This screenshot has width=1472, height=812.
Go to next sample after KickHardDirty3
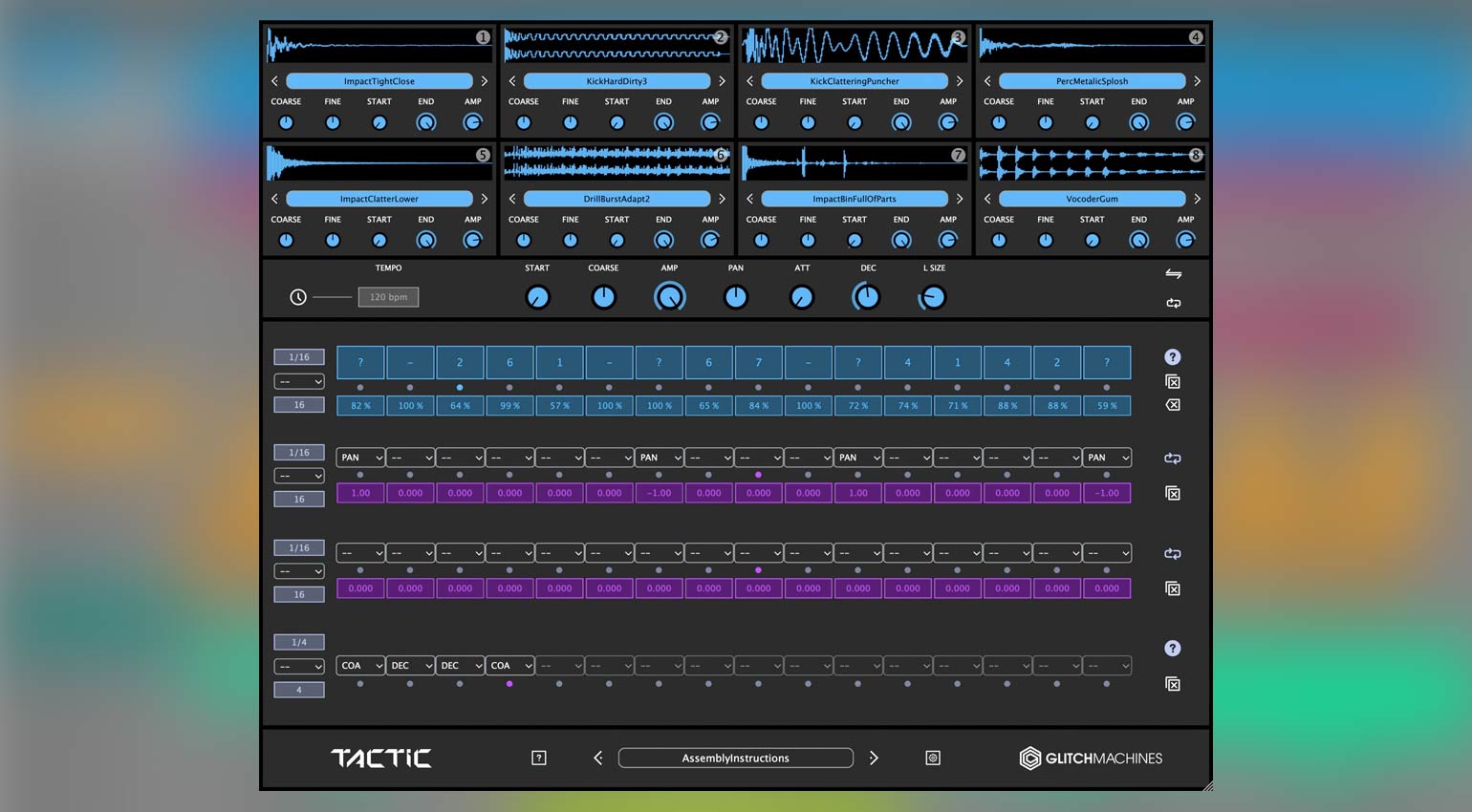722,81
